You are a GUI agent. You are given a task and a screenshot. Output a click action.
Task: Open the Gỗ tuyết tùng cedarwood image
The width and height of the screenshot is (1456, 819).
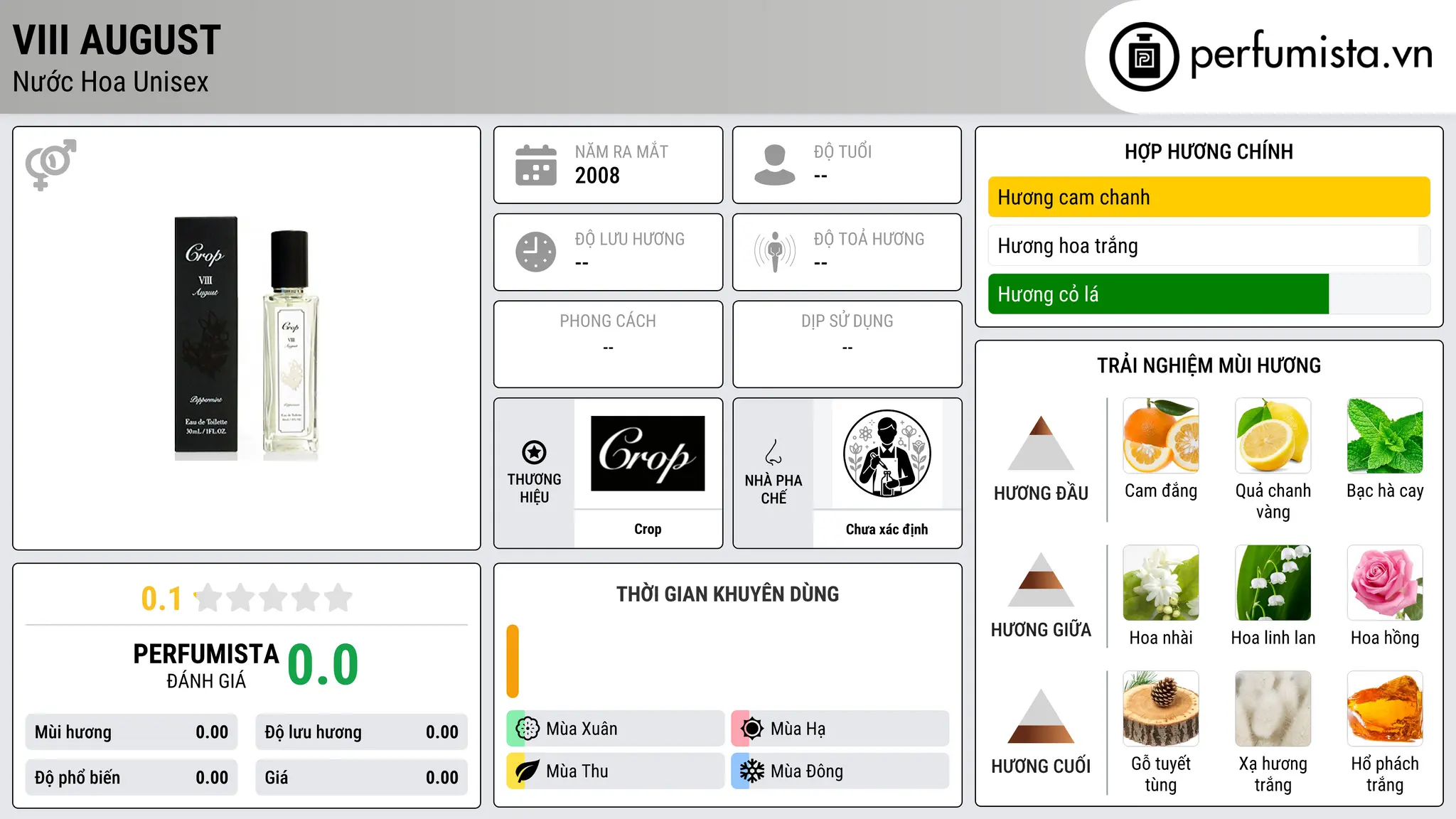coord(1161,709)
